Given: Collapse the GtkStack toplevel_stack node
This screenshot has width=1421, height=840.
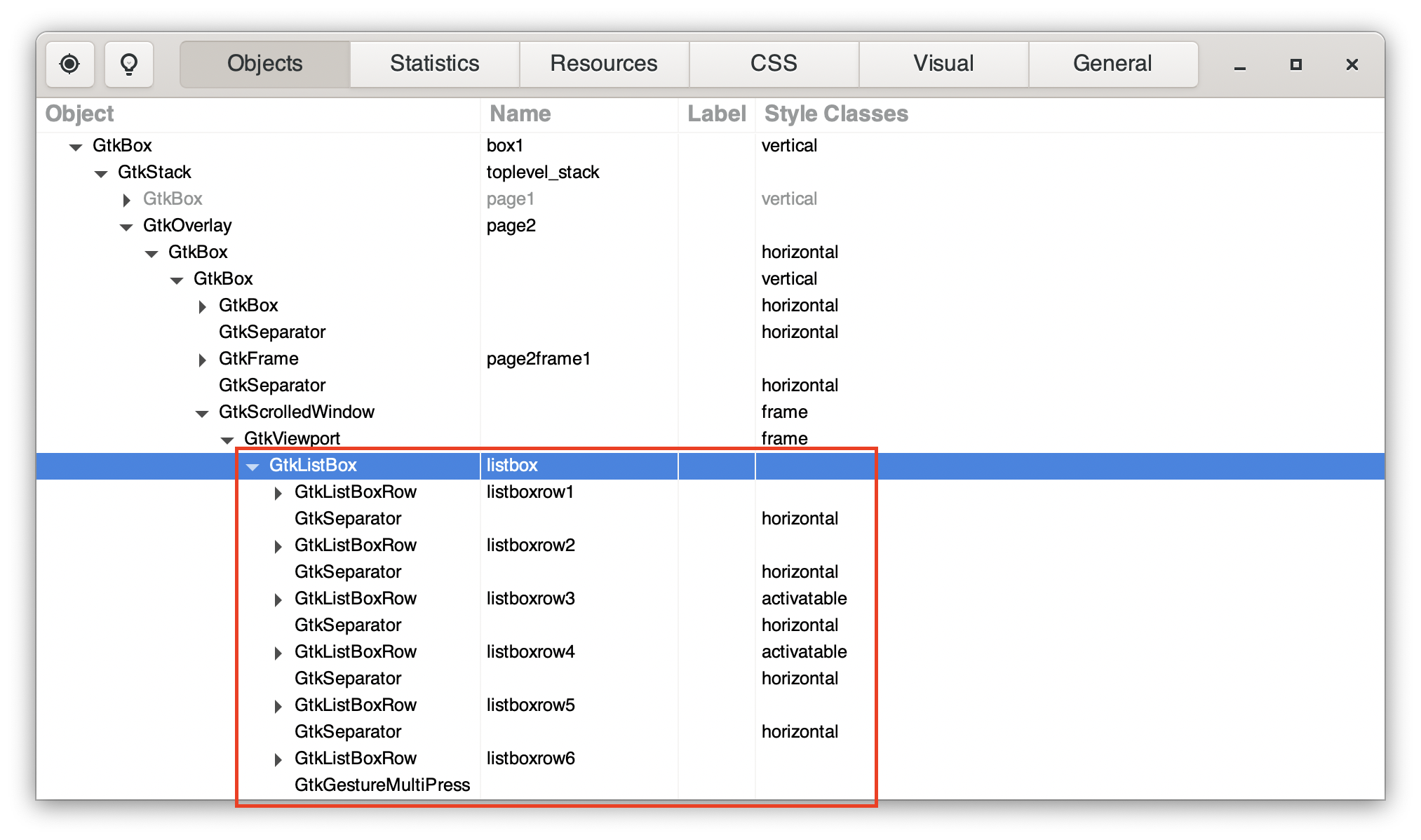Looking at the screenshot, I should point(101,173).
